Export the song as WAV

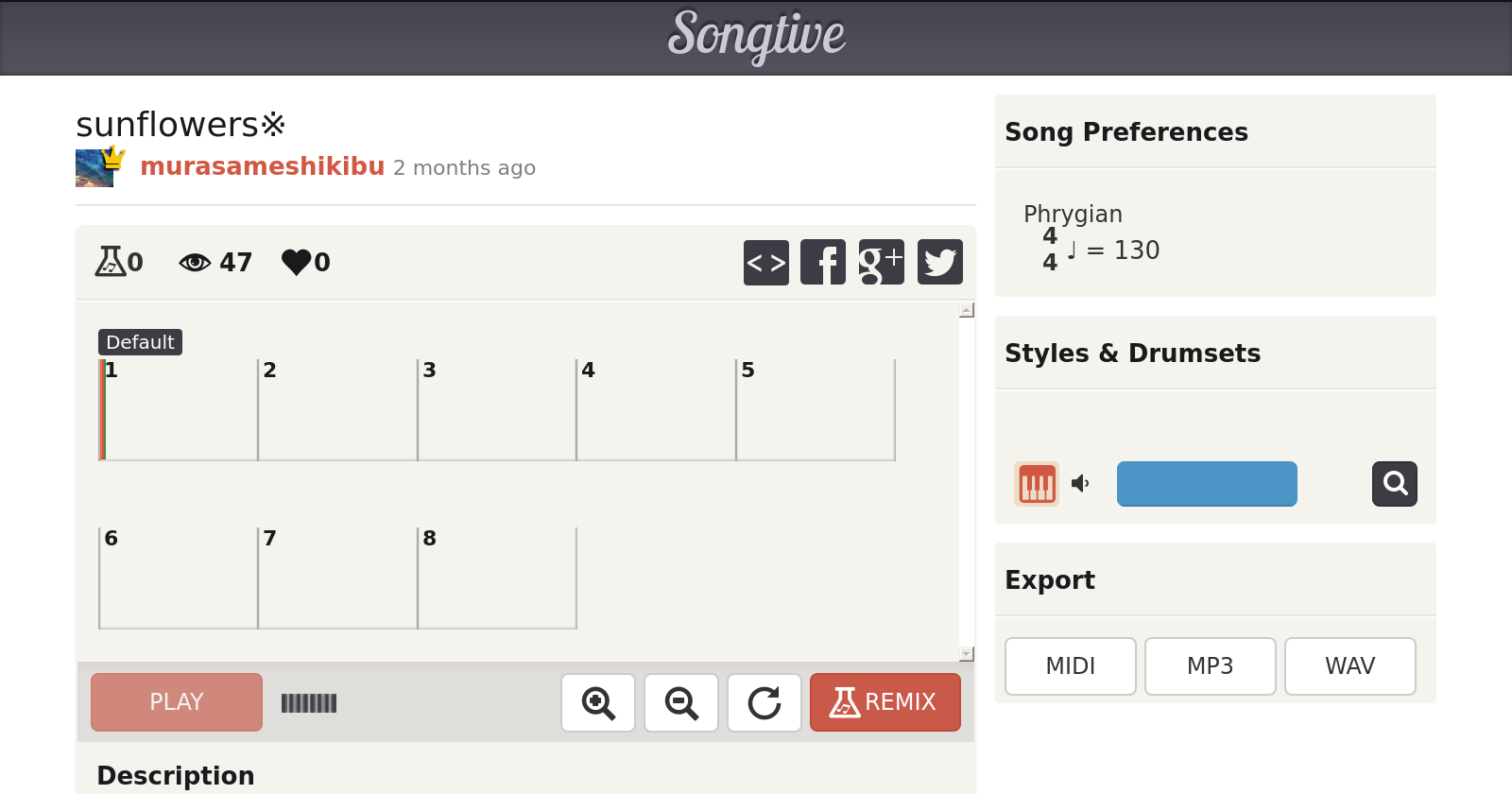click(1349, 666)
